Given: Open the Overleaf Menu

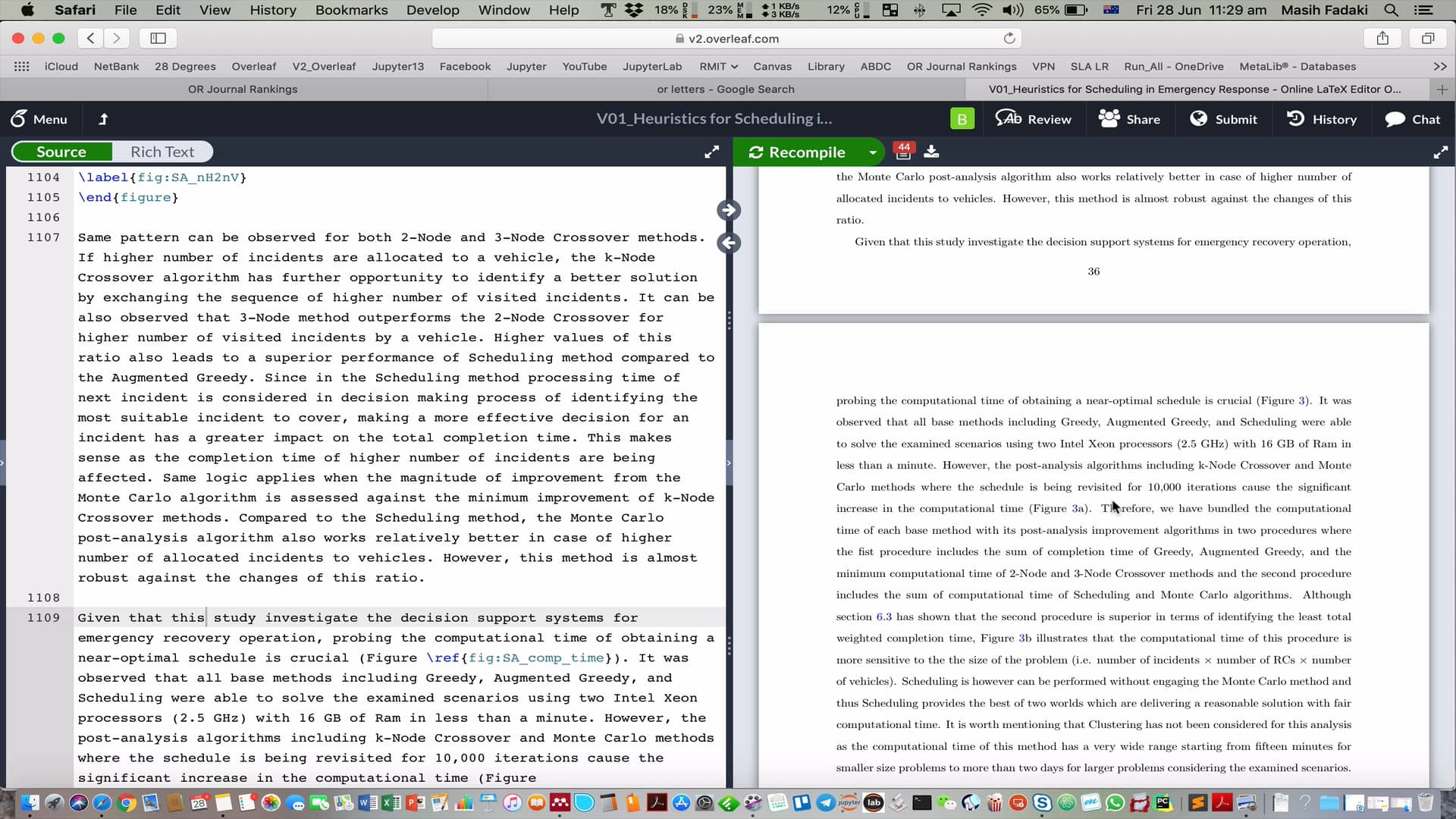Looking at the screenshot, I should 39,119.
